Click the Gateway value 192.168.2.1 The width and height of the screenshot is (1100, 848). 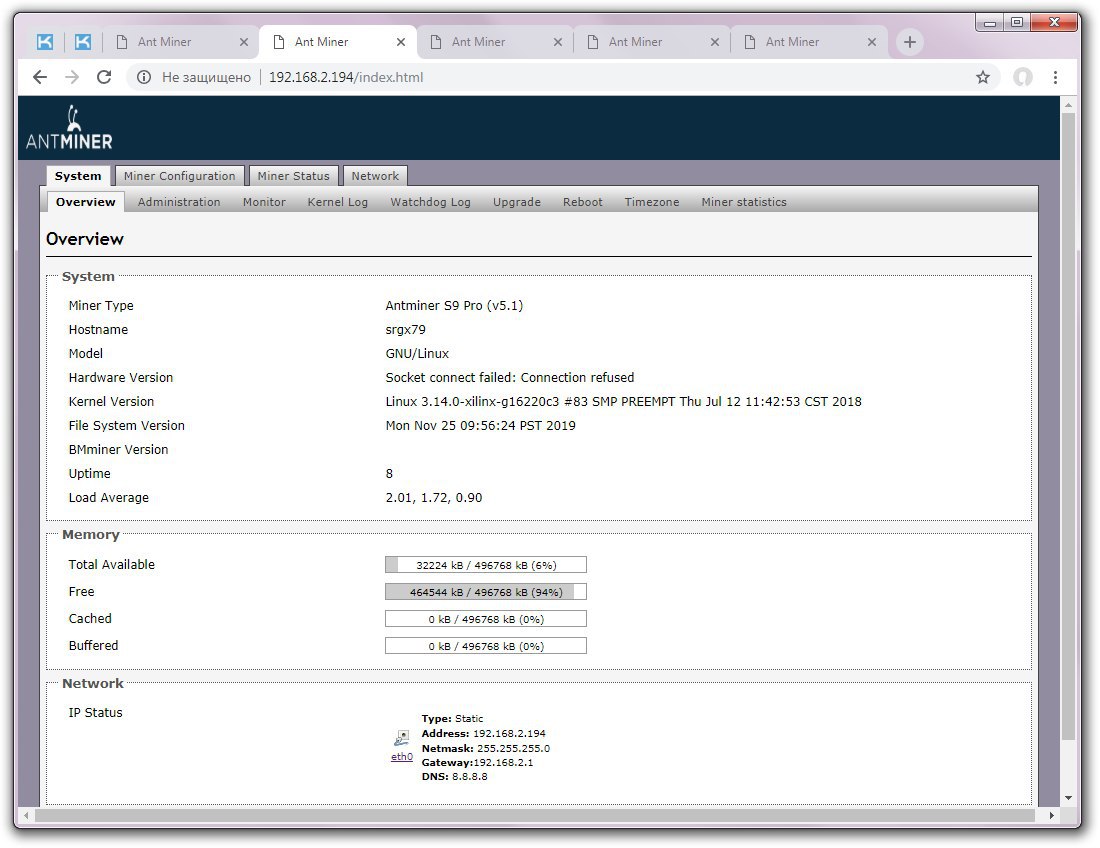pyautogui.click(x=503, y=762)
